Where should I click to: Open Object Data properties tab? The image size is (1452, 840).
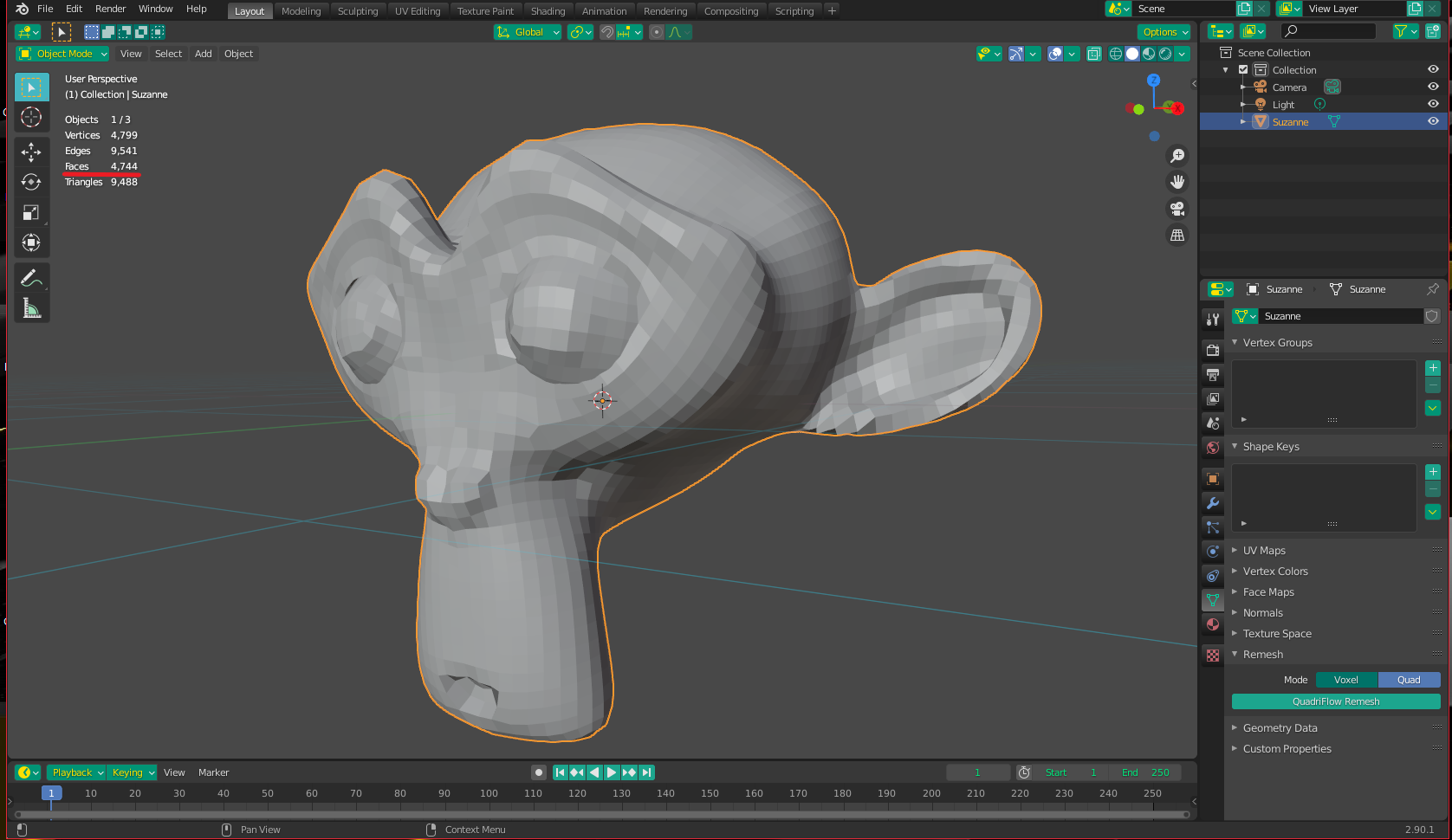[x=1213, y=600]
